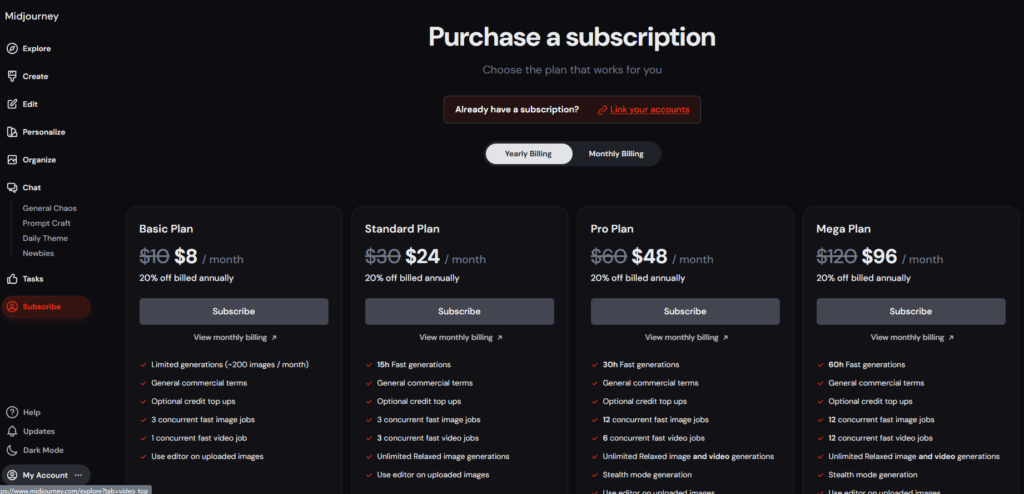
Task: Subscribe to the Pro Plan
Action: point(685,312)
